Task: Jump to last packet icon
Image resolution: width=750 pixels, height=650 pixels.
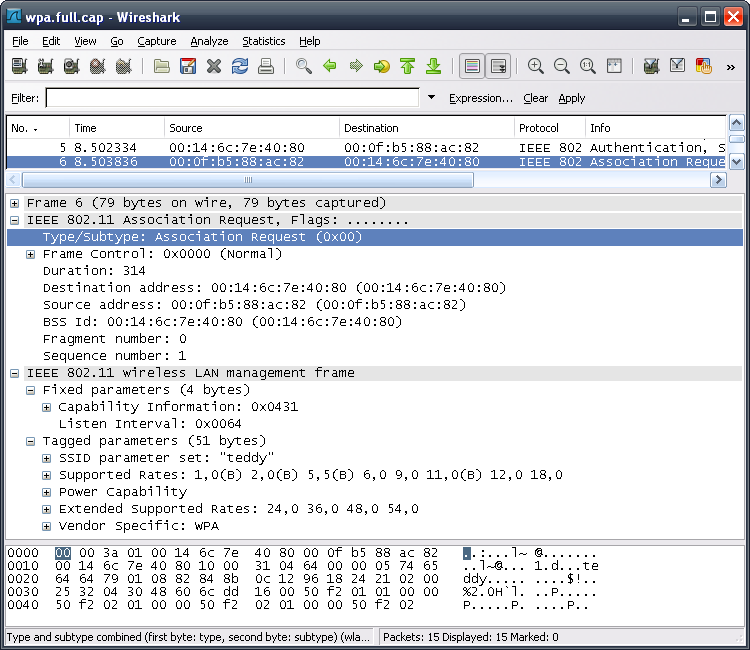Action: click(434, 66)
